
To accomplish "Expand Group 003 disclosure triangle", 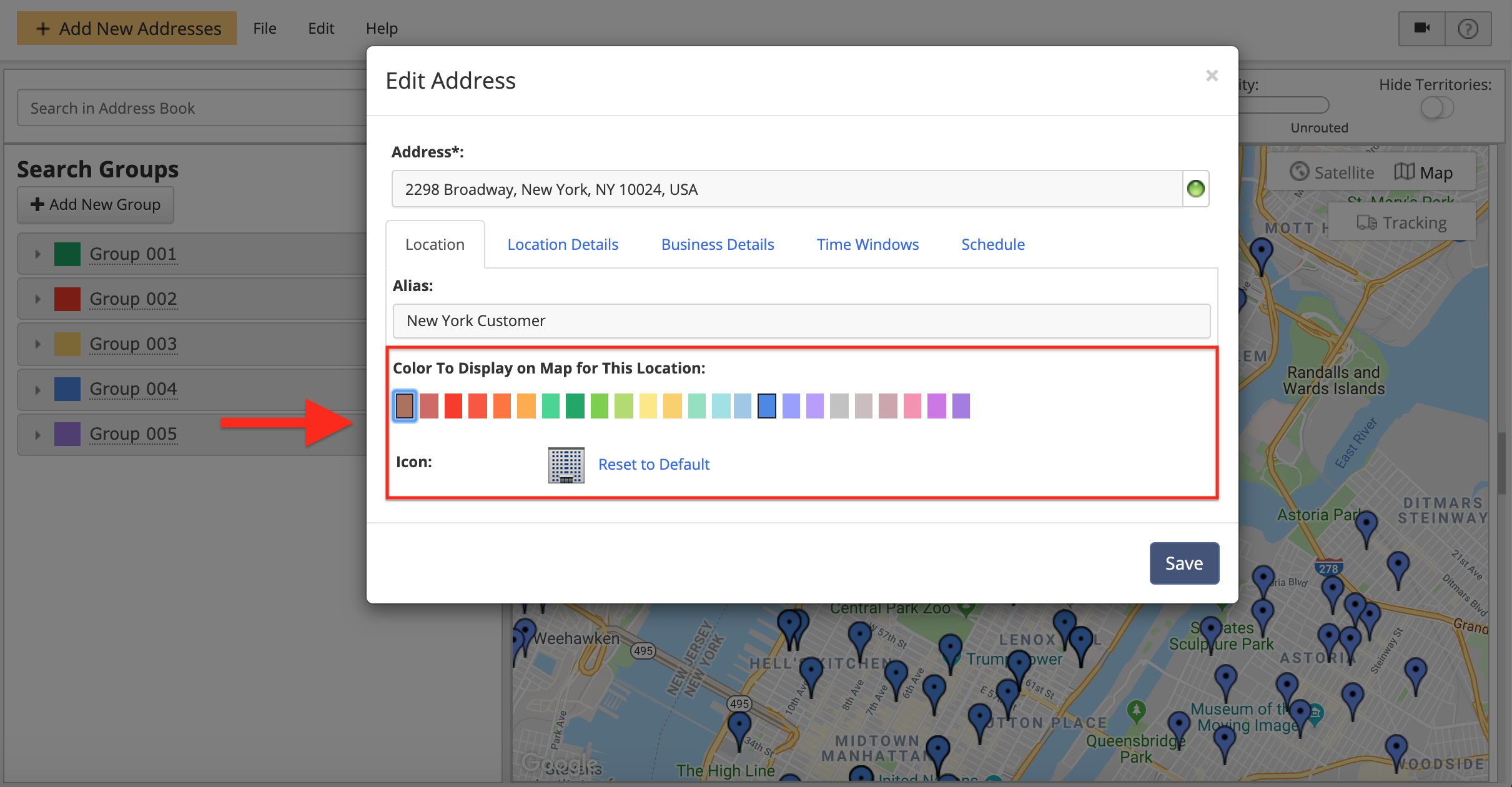I will point(38,344).
